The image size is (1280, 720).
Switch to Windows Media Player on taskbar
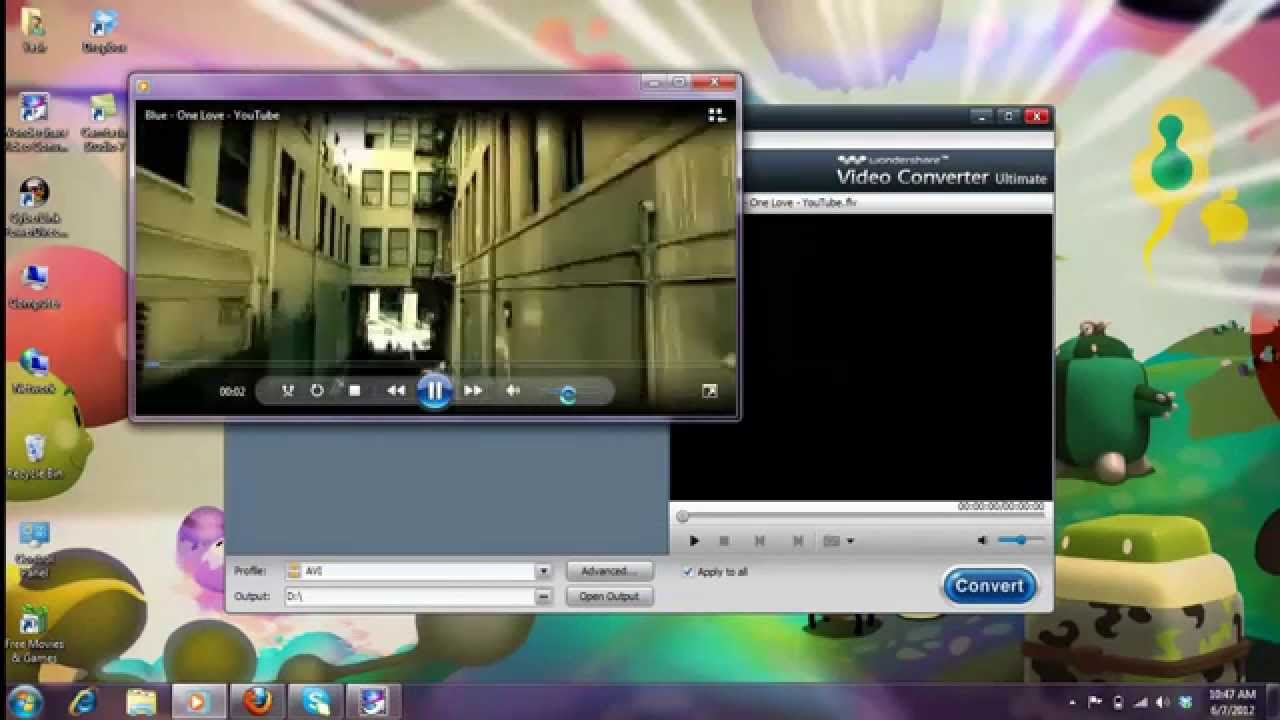(x=198, y=700)
